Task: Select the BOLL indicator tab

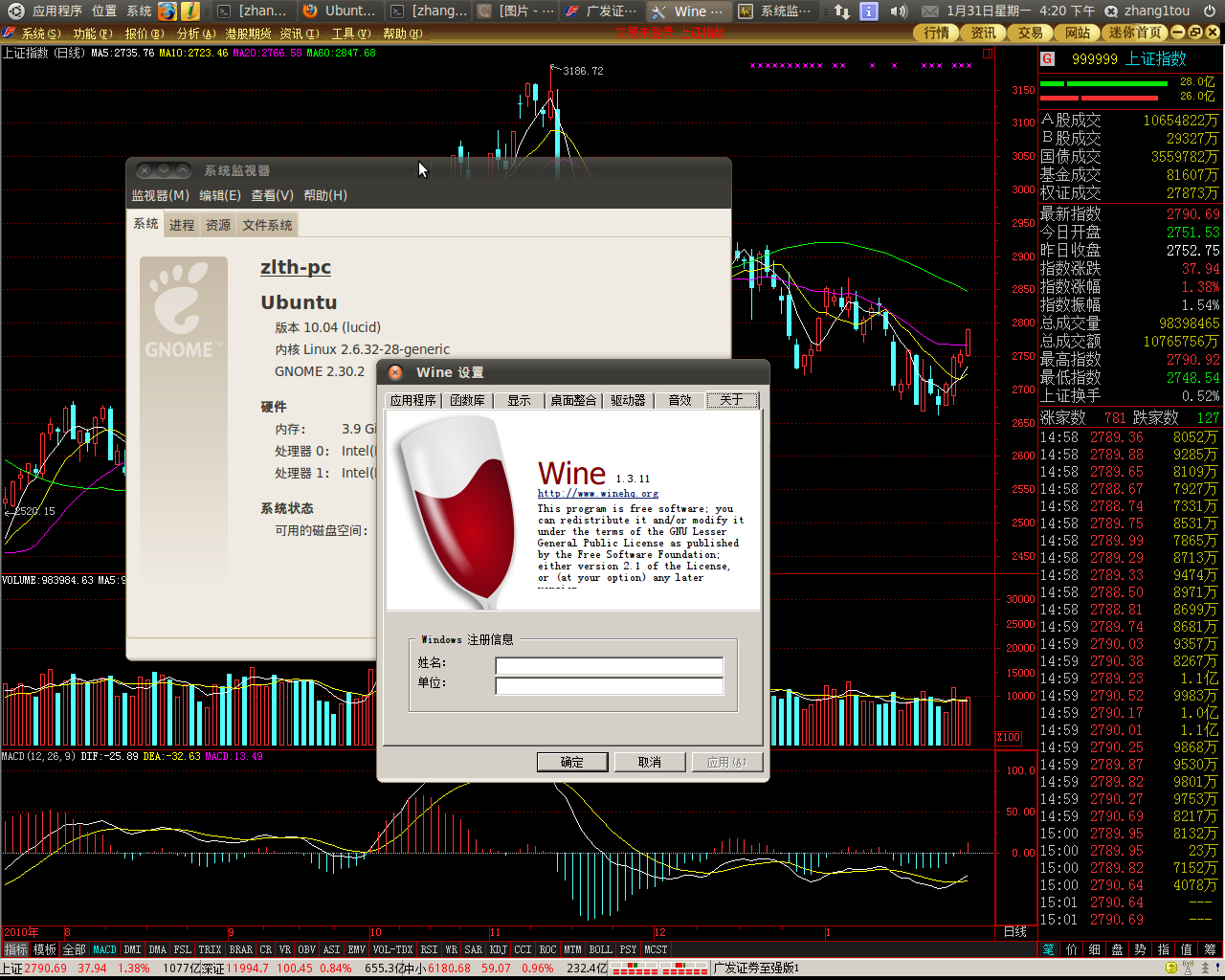Action: [x=600, y=949]
